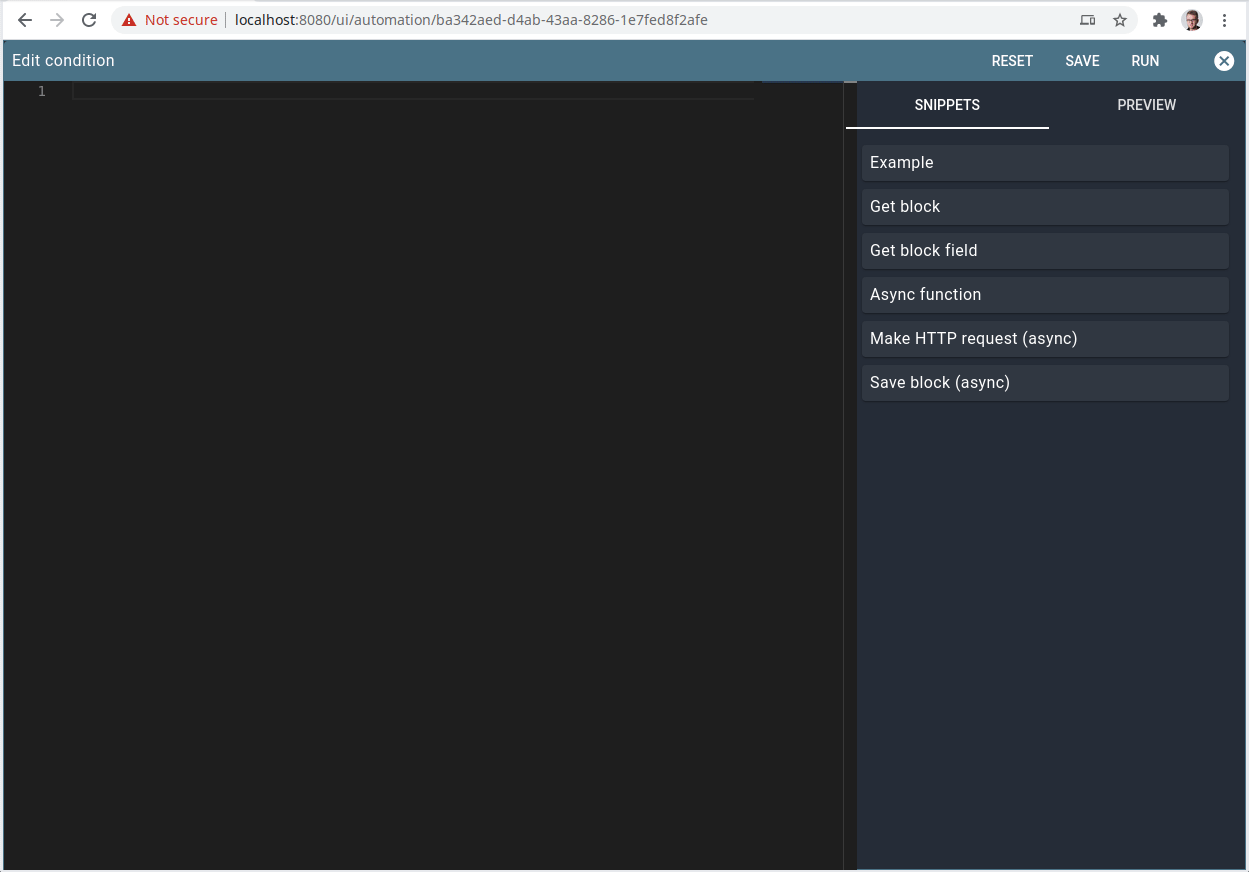1249x872 pixels.
Task: Place the cursor in code editor line 1
Action: click(414, 91)
